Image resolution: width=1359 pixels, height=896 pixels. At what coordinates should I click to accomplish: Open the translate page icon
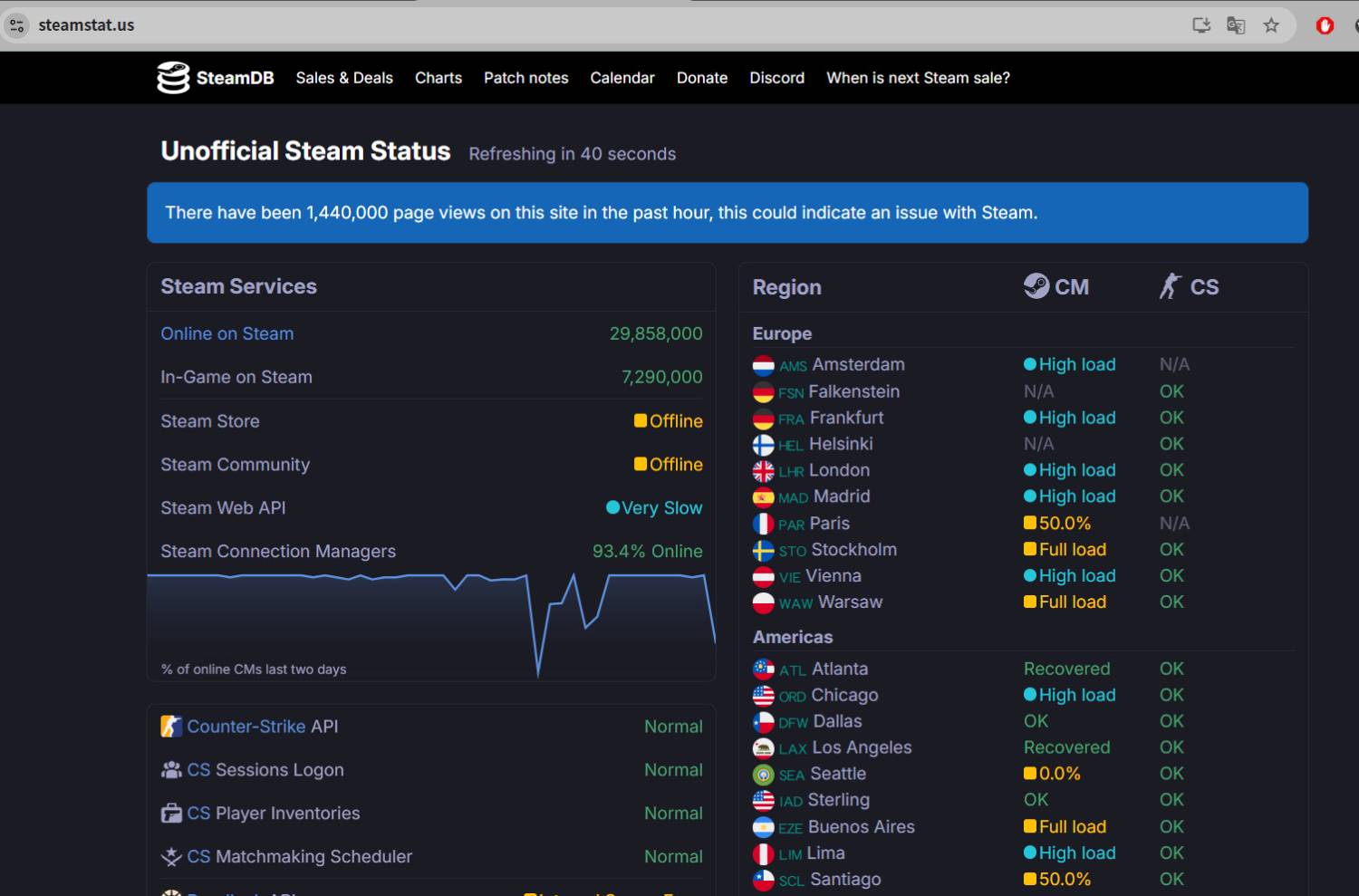[x=1236, y=25]
